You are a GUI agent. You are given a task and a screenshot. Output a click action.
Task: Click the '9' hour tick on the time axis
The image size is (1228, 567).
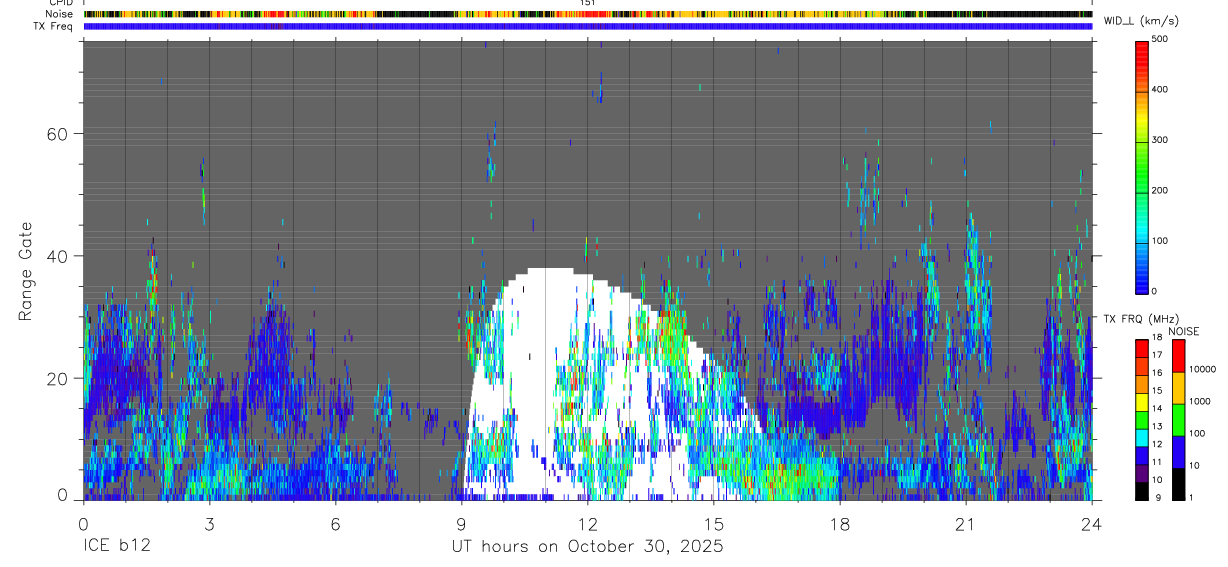[461, 523]
